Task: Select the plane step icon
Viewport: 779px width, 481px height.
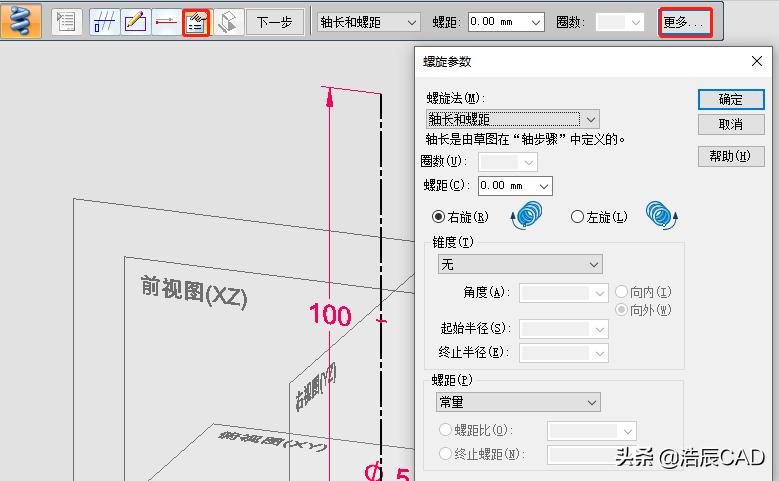Action: (x=105, y=22)
